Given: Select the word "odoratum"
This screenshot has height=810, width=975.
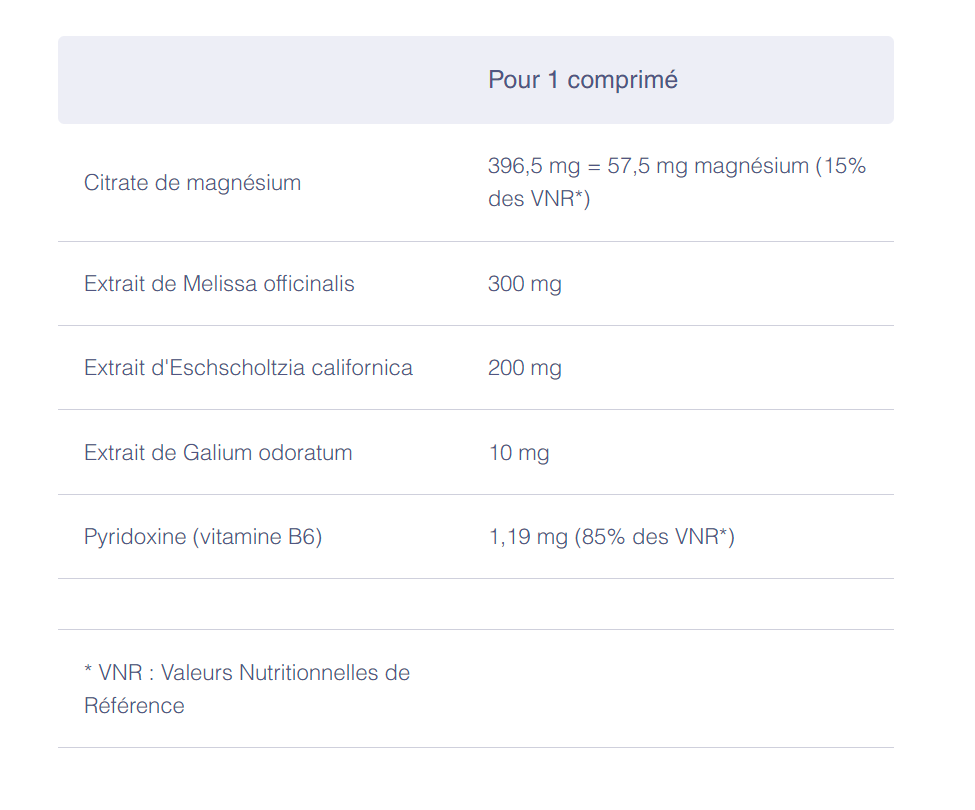Looking at the screenshot, I should 305,453.
